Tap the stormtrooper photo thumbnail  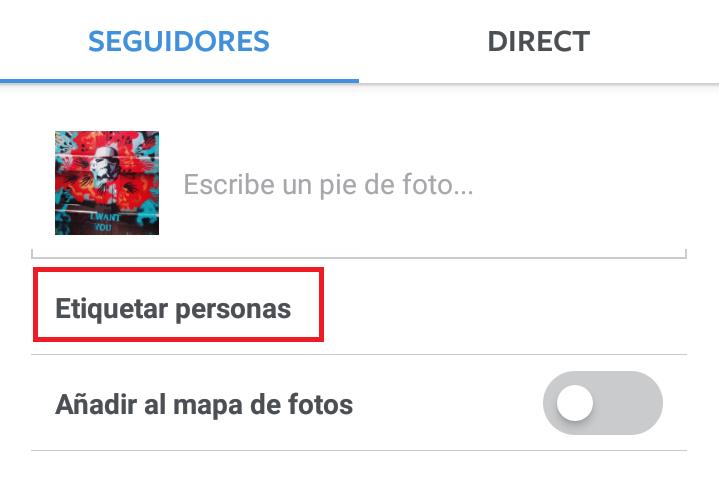[x=107, y=183]
